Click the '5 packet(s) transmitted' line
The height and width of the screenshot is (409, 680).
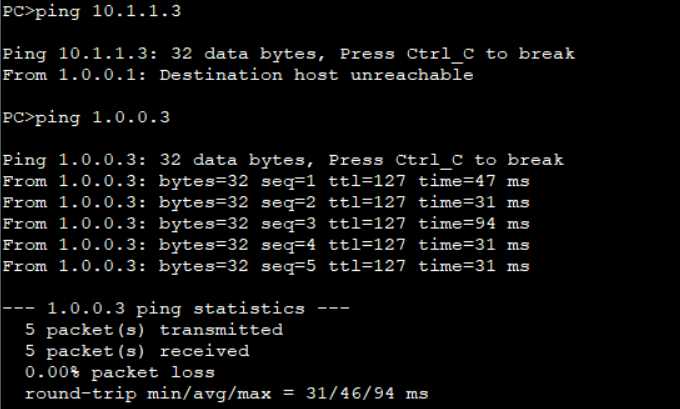[x=154, y=330]
